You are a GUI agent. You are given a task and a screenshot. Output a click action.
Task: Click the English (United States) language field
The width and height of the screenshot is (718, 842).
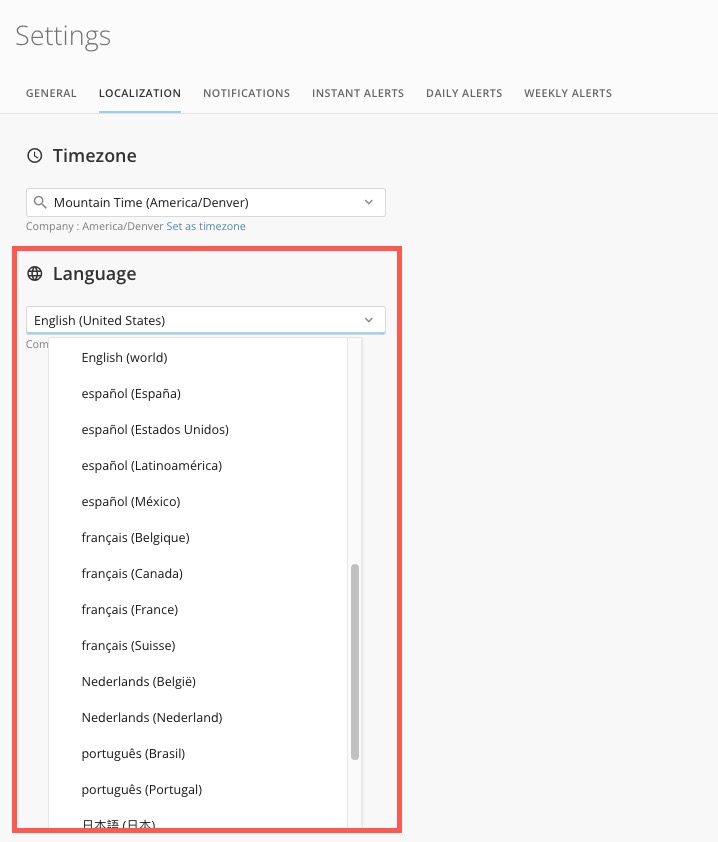pyautogui.click(x=206, y=320)
